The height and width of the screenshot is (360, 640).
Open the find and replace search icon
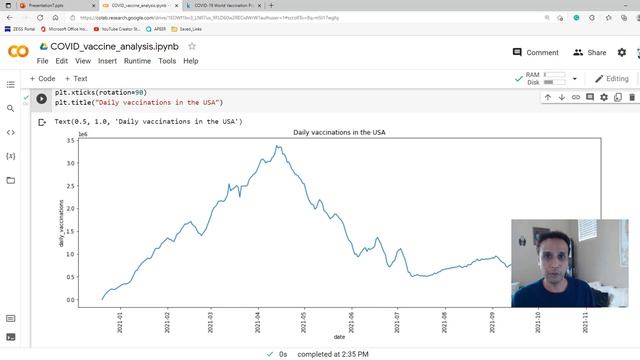coord(11,108)
